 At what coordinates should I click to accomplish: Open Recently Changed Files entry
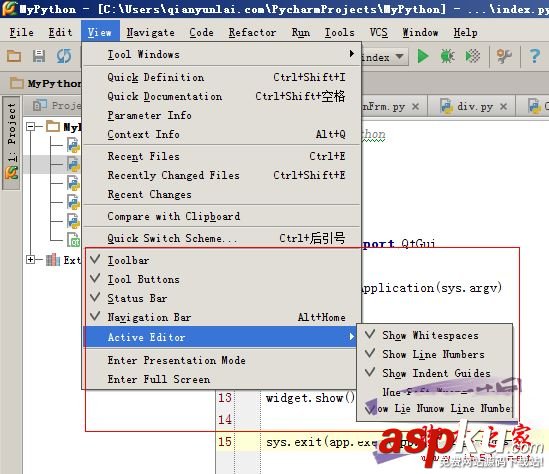[223, 175]
